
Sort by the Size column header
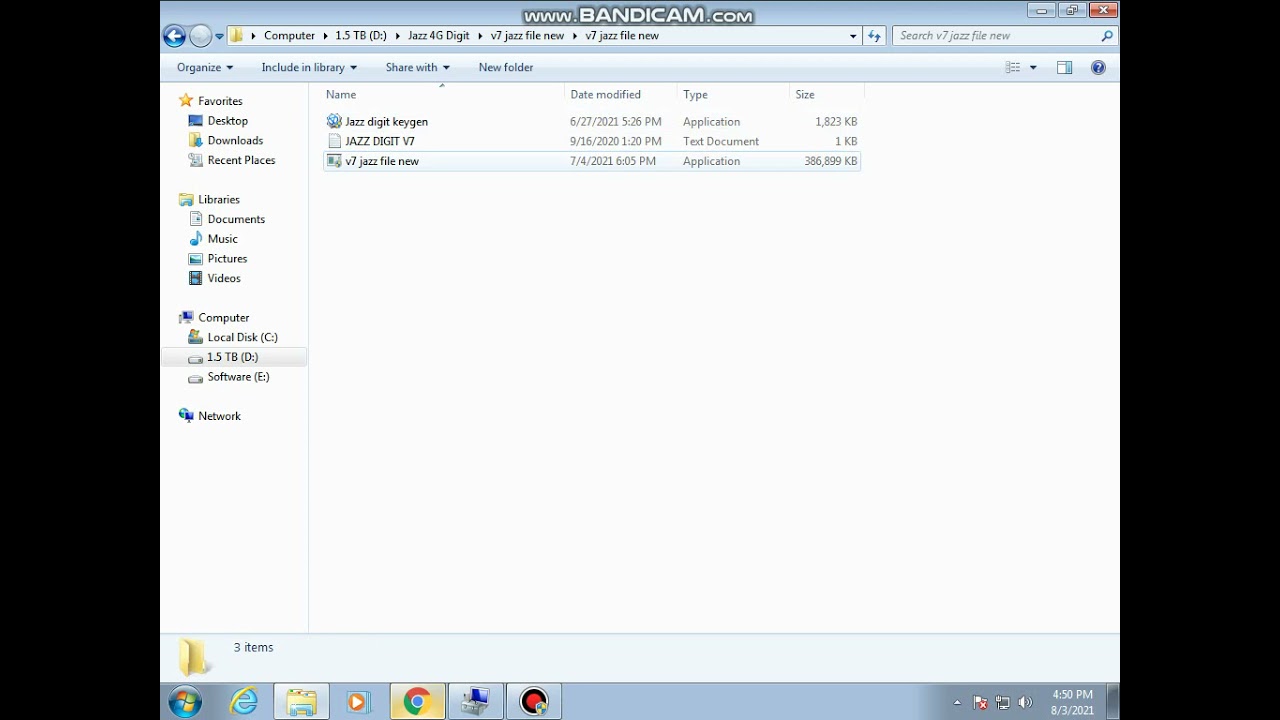[826, 94]
